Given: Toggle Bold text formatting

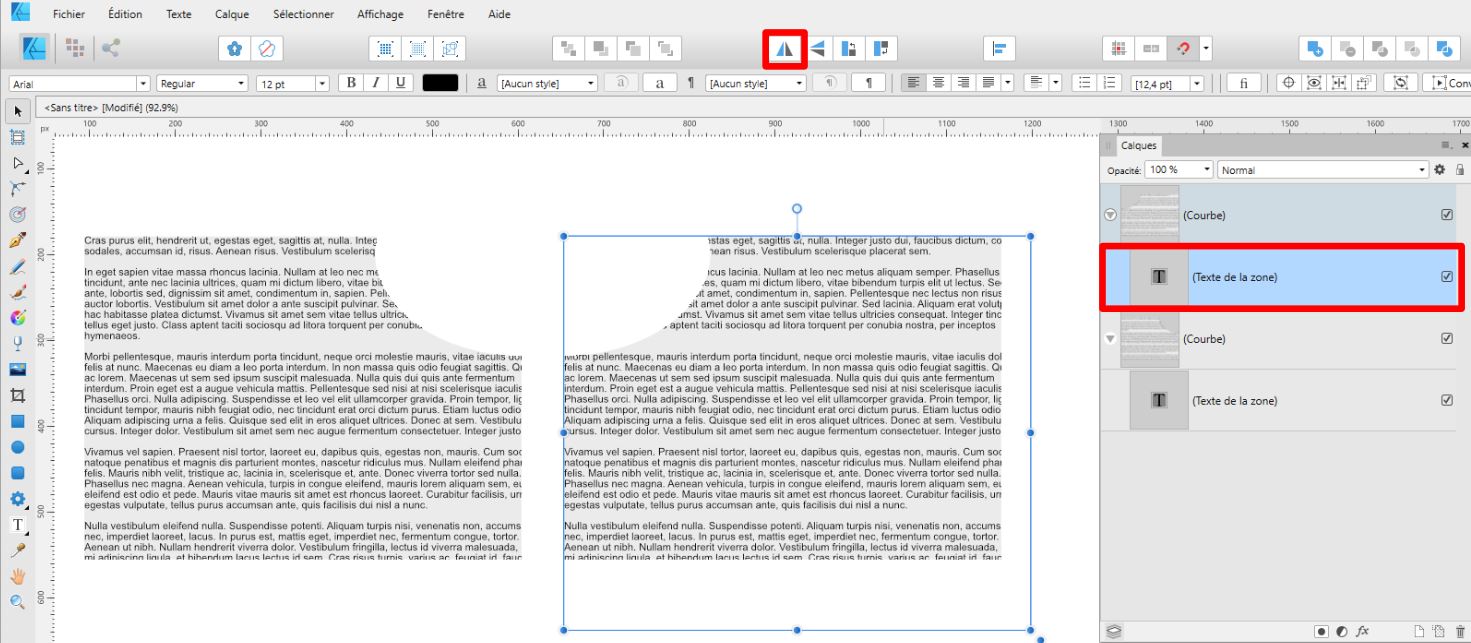Looking at the screenshot, I should [x=353, y=83].
